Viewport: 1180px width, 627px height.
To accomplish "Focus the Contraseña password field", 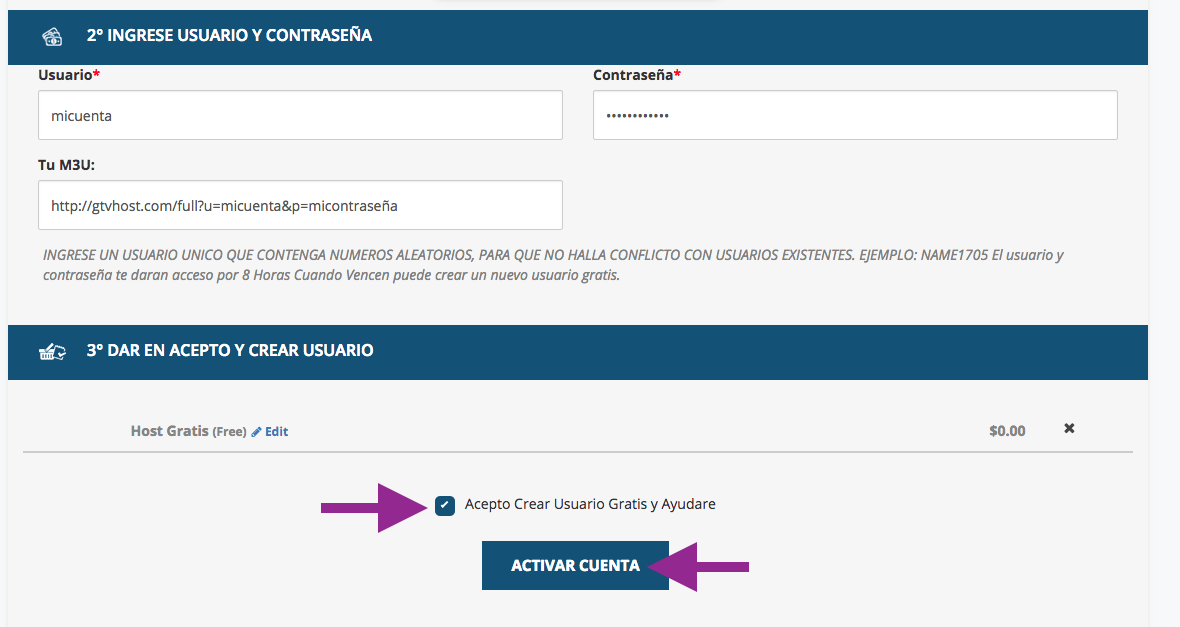I will coord(855,115).
